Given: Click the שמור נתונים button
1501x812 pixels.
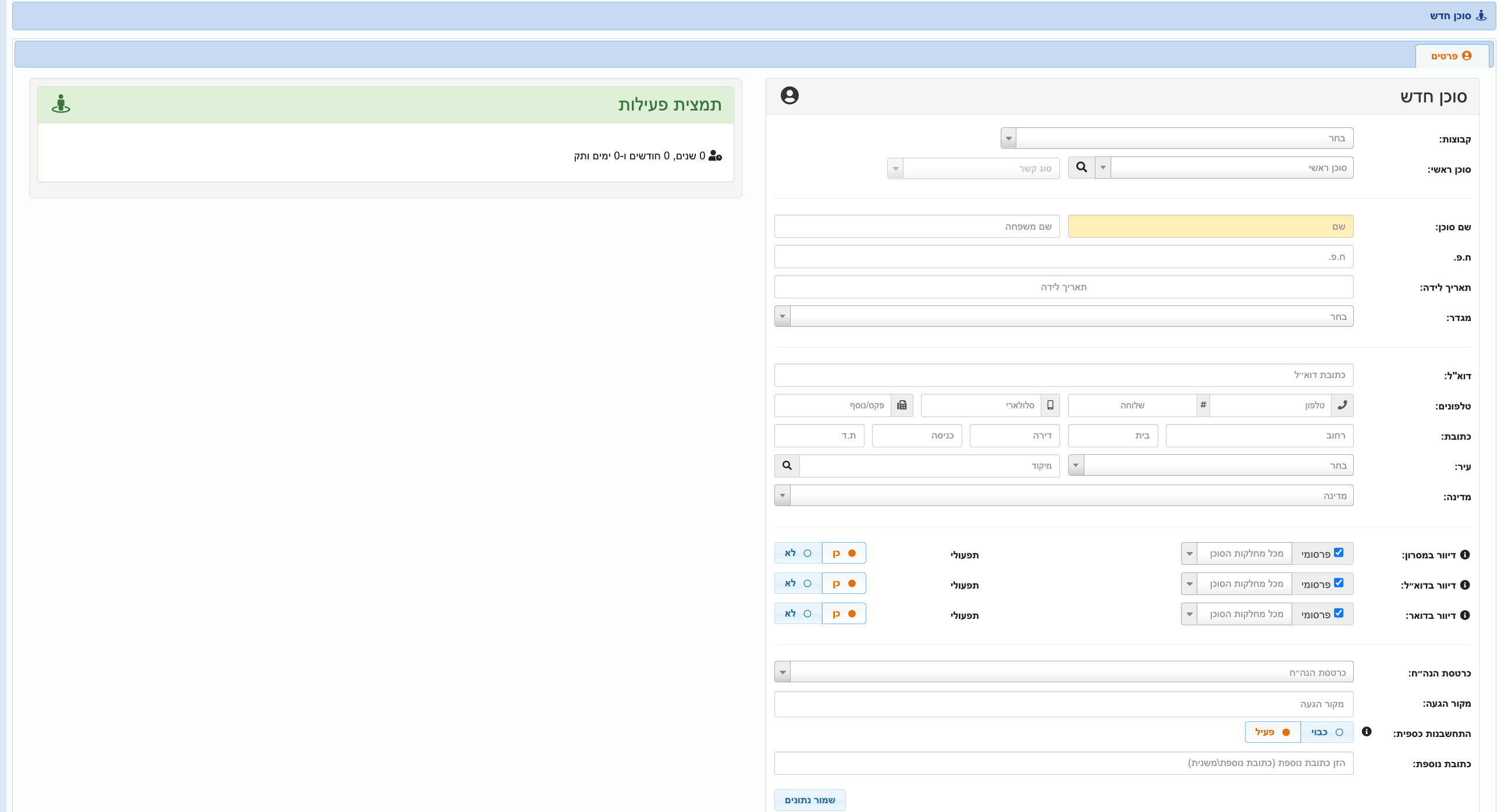Looking at the screenshot, I should tap(810, 800).
